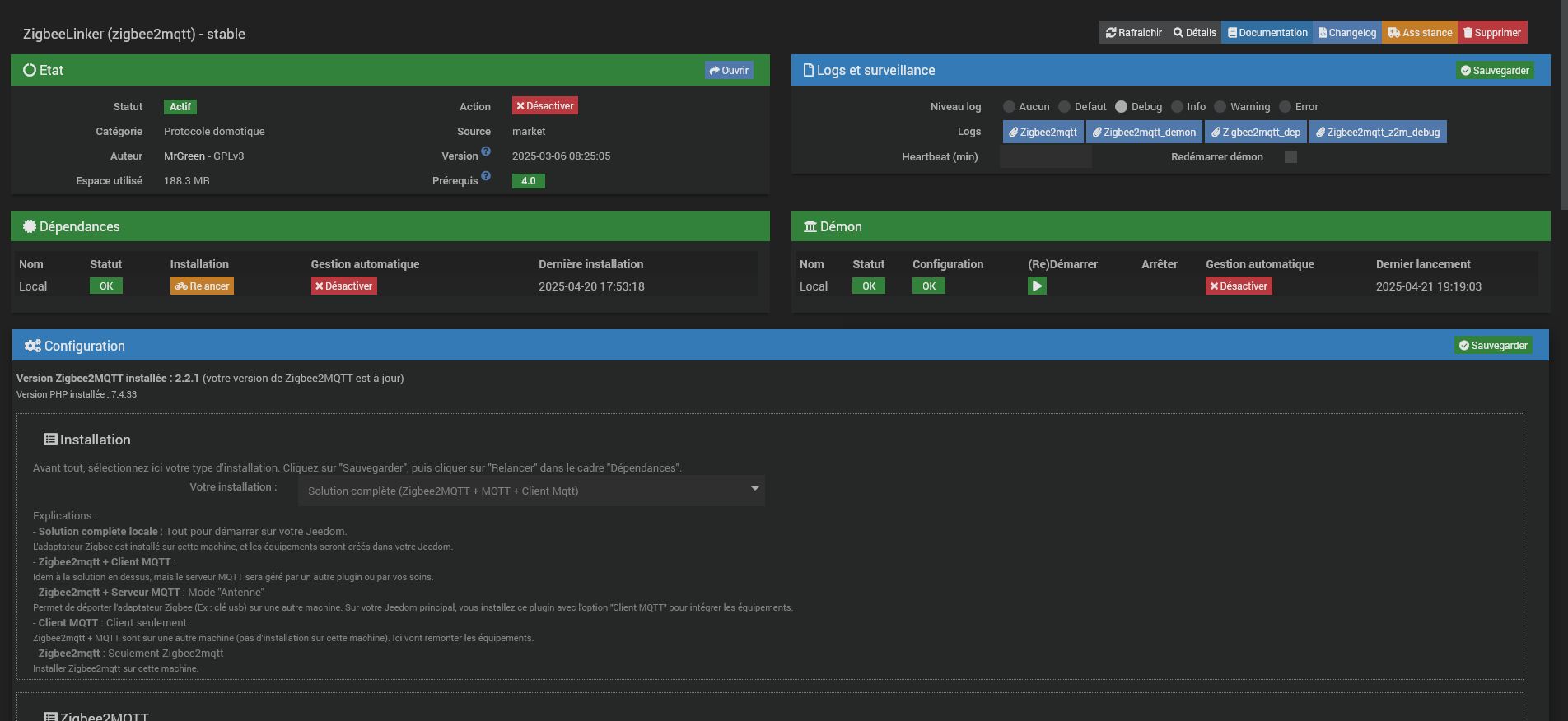This screenshot has width=1568, height=721.
Task: Click the Installation section list icon
Action: [50, 440]
